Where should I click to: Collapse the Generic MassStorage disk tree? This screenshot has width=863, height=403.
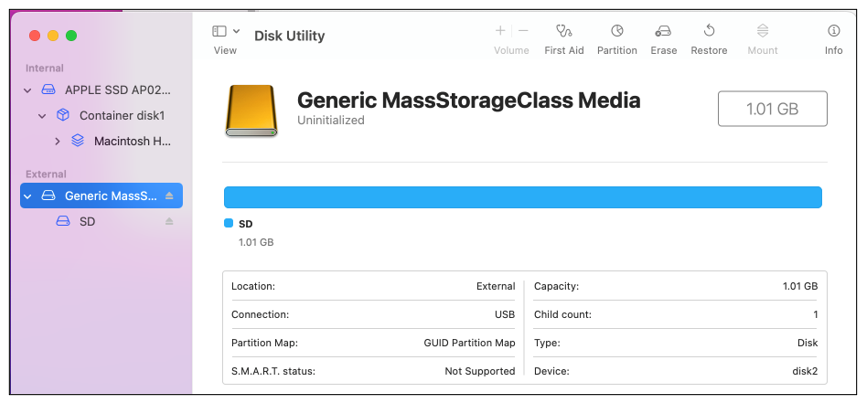pos(28,196)
